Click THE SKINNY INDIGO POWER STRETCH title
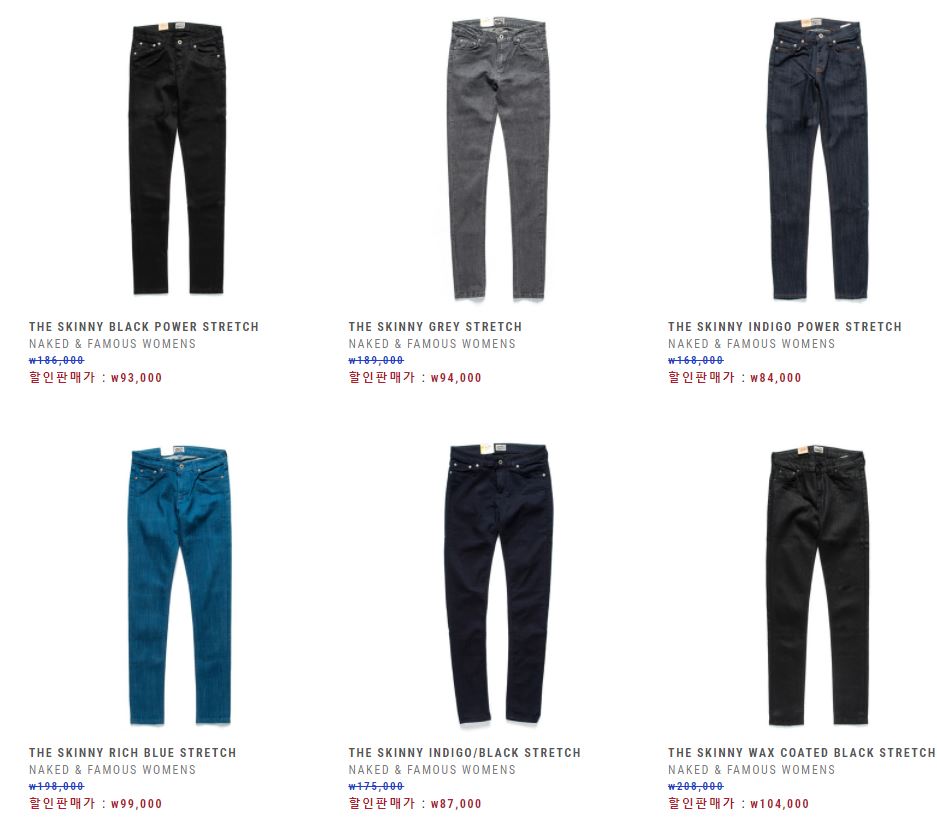 785,327
